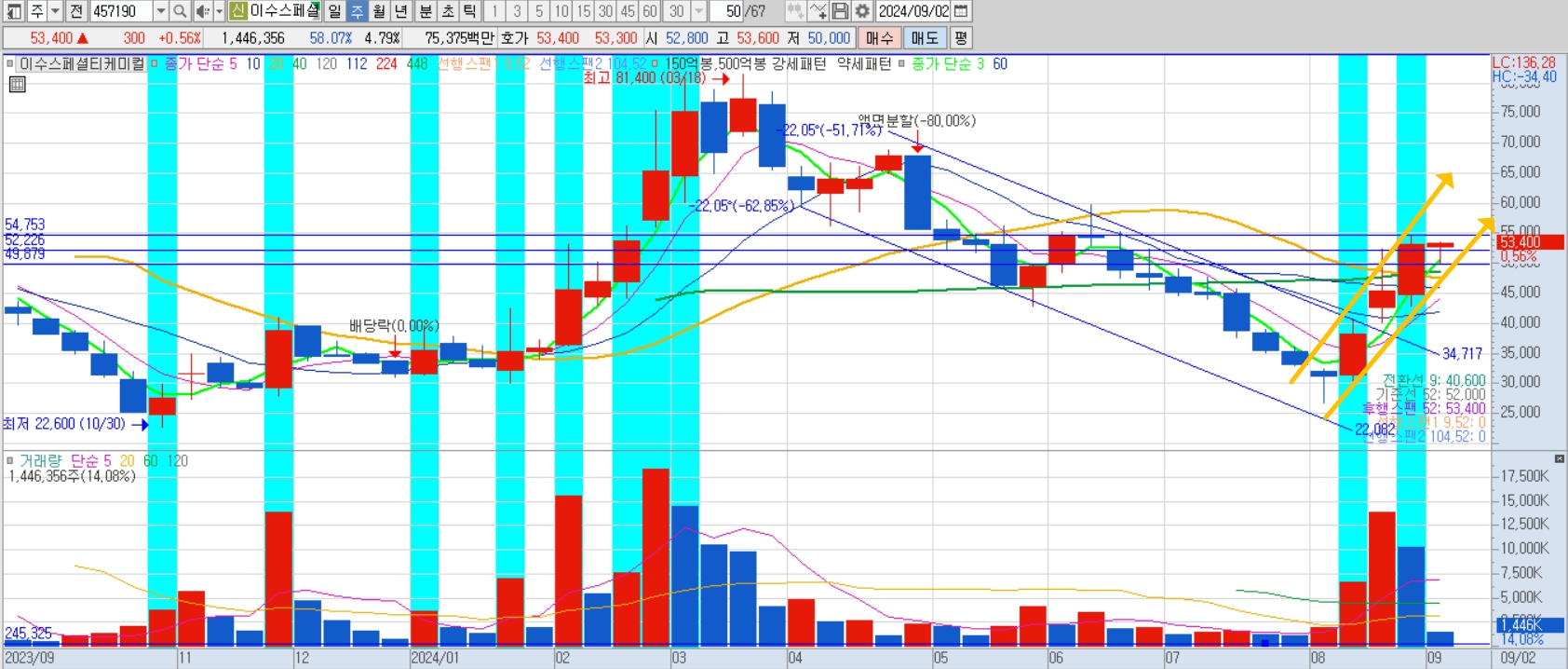Click the green 신 badge next to the stock name

237,11
